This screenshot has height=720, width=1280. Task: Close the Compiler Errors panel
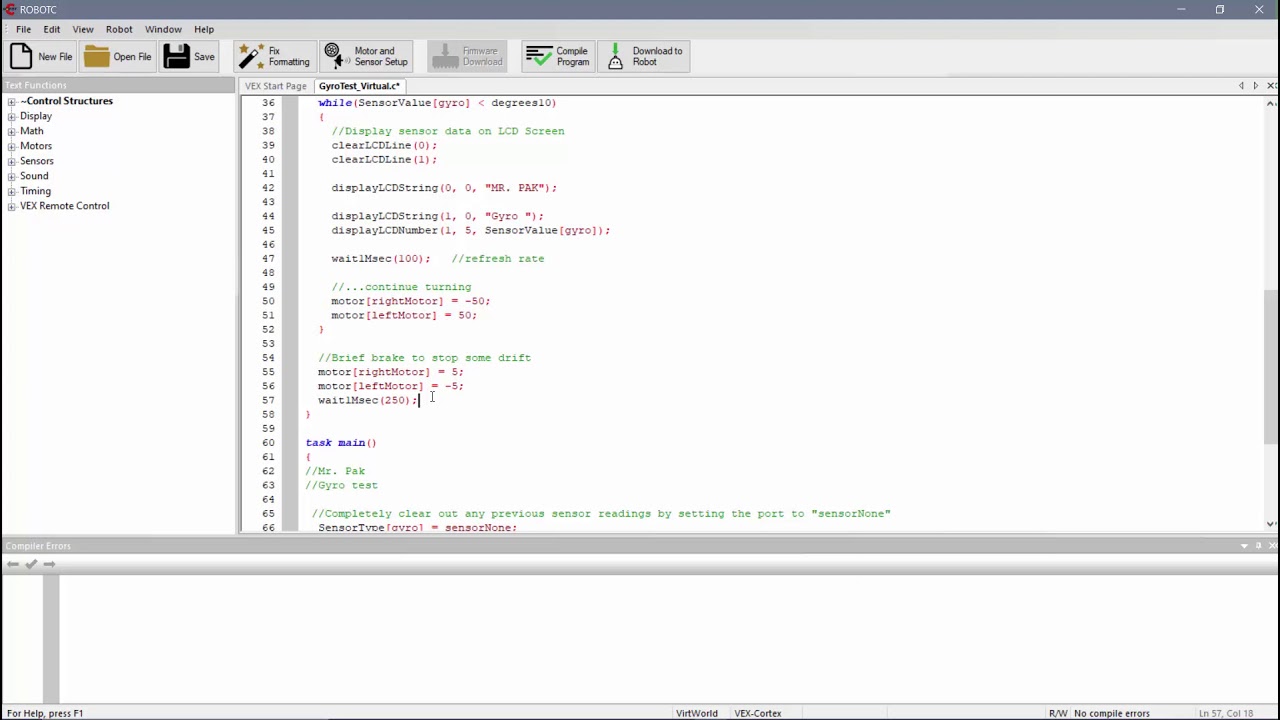[1272, 546]
